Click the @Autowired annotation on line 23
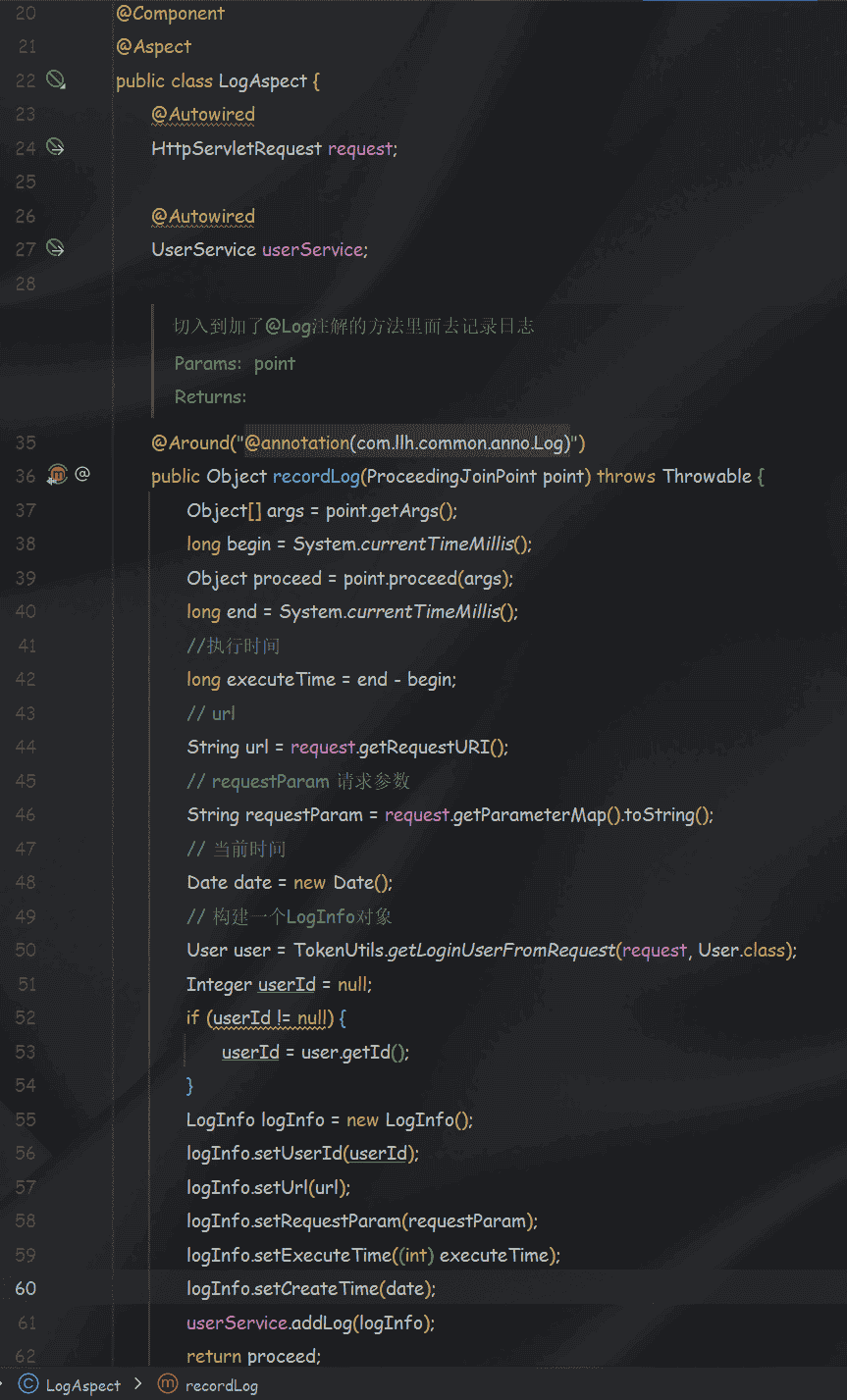 203,115
